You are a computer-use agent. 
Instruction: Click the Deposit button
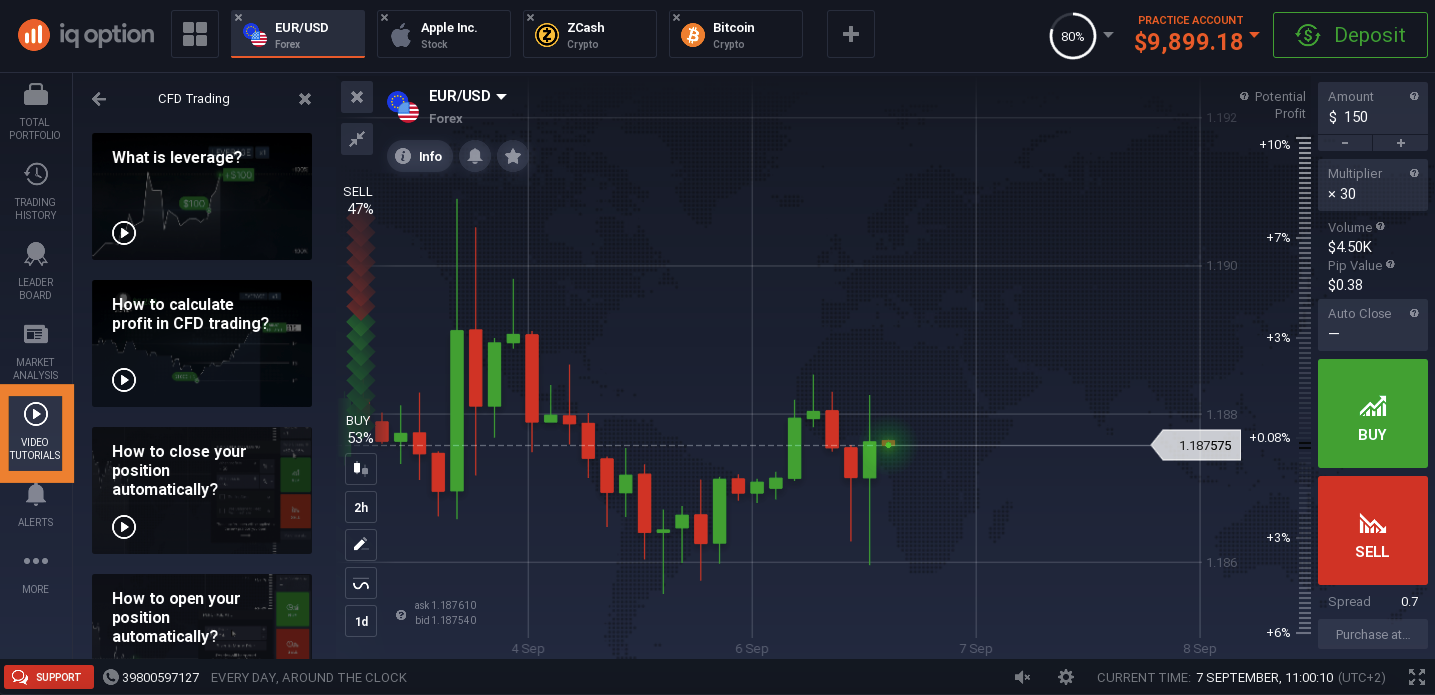pyautogui.click(x=1350, y=35)
